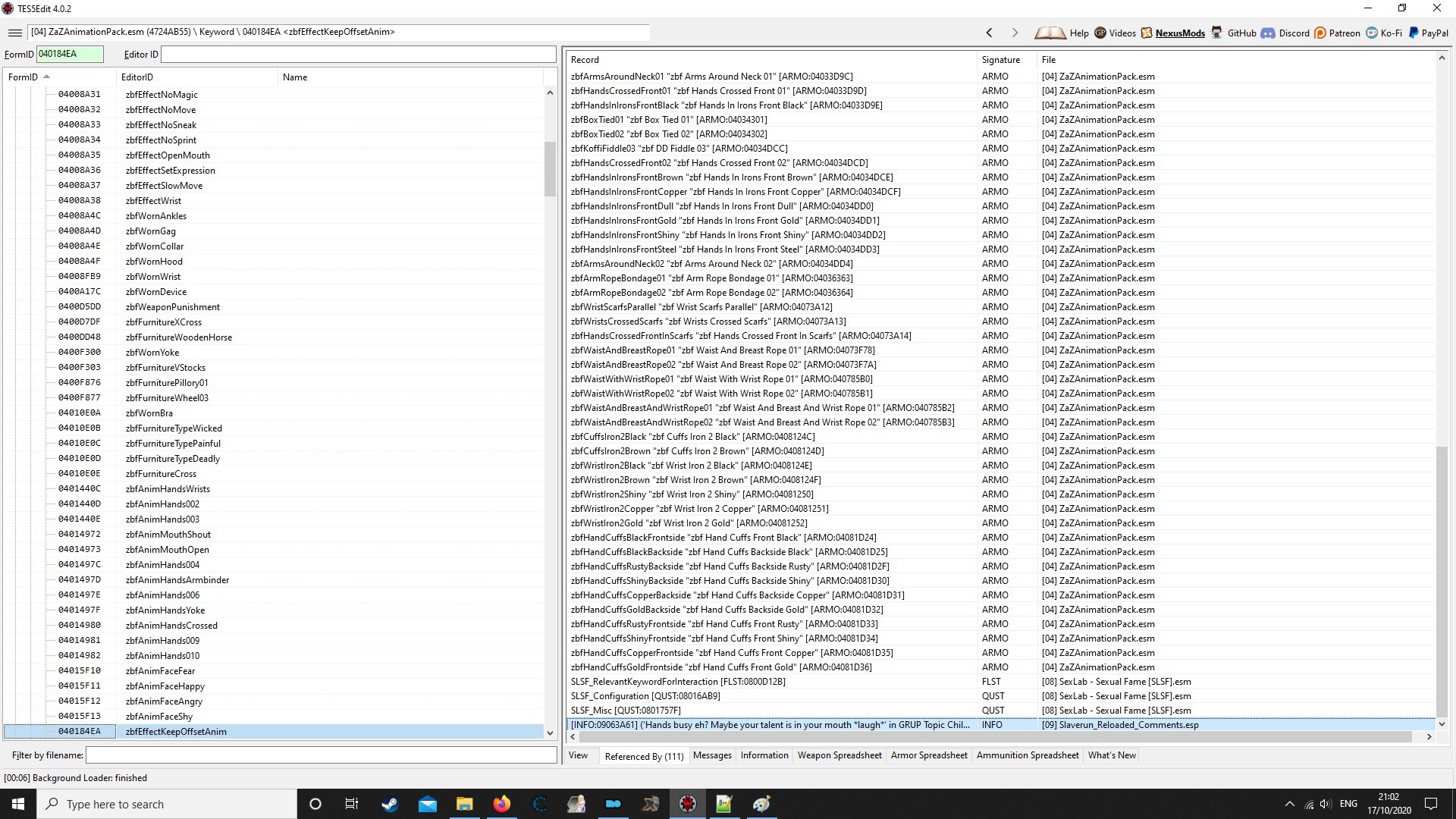The height and width of the screenshot is (819, 1456).
Task: Select zbfBoxTied01 armor reference row
Action: pos(1001,119)
